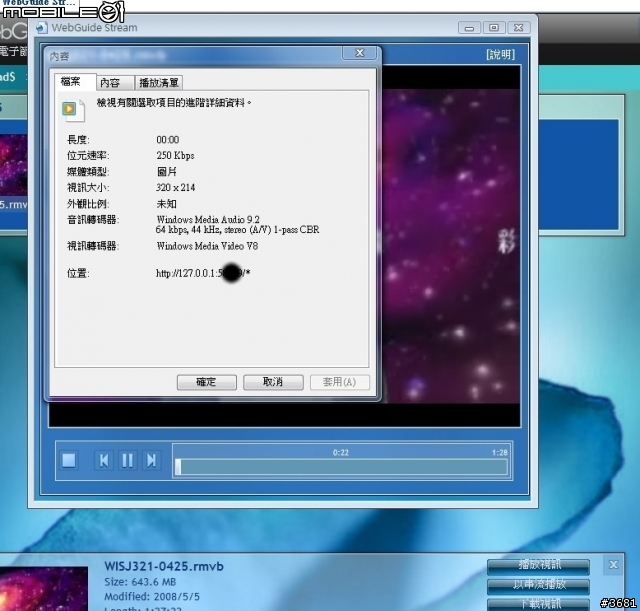The image size is (640, 611).
Task: Select the 媒體類型 value 圖片
Action: [x=167, y=172]
